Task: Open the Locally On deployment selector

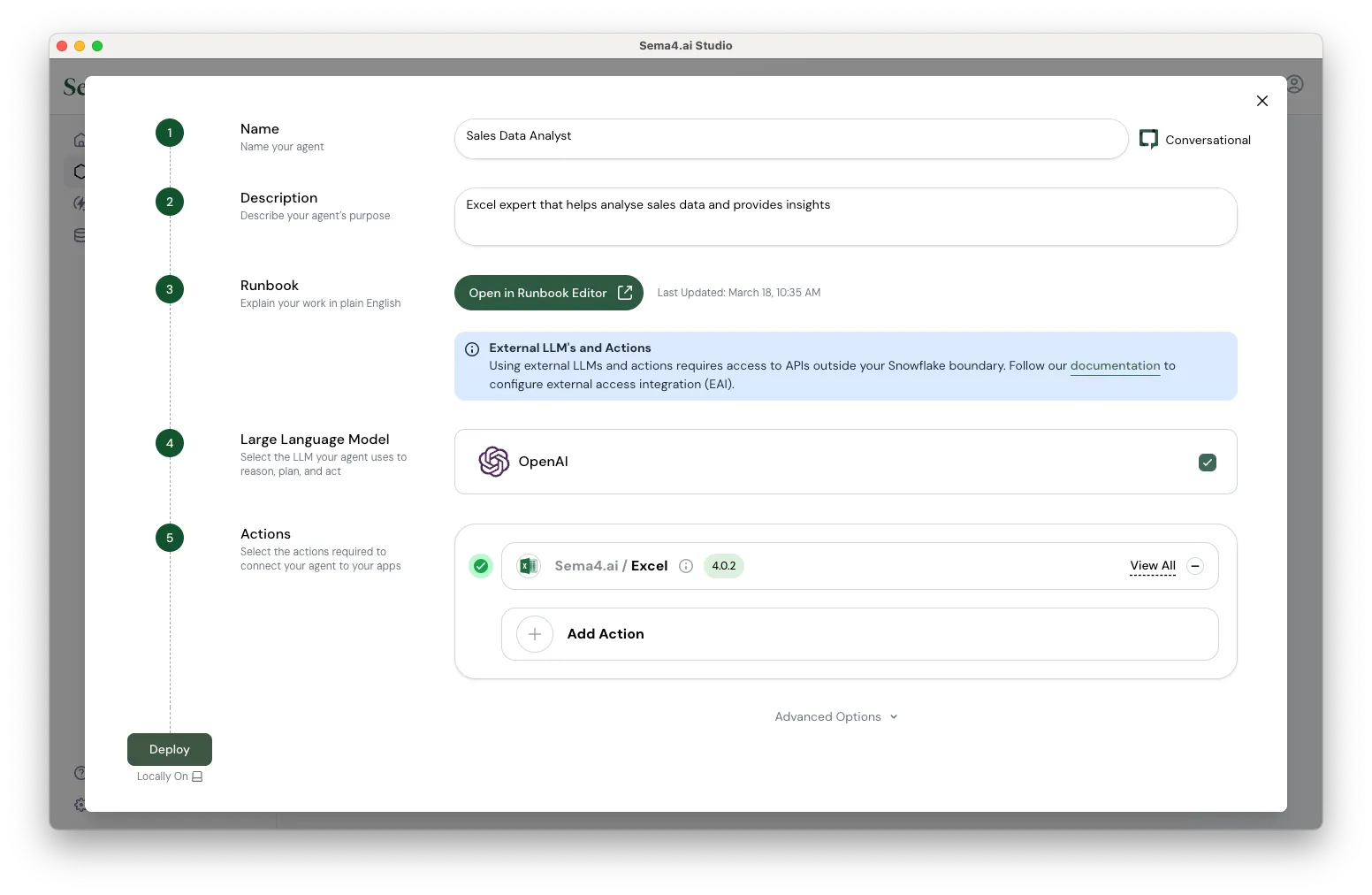Action: [x=170, y=776]
